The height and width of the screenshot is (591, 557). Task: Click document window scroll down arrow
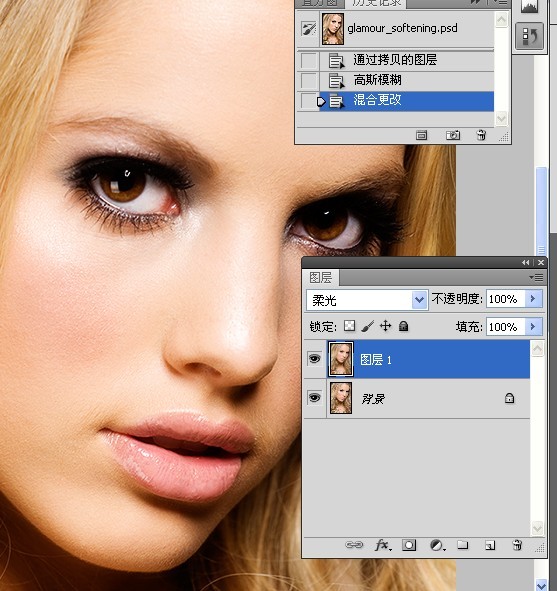(x=542, y=585)
